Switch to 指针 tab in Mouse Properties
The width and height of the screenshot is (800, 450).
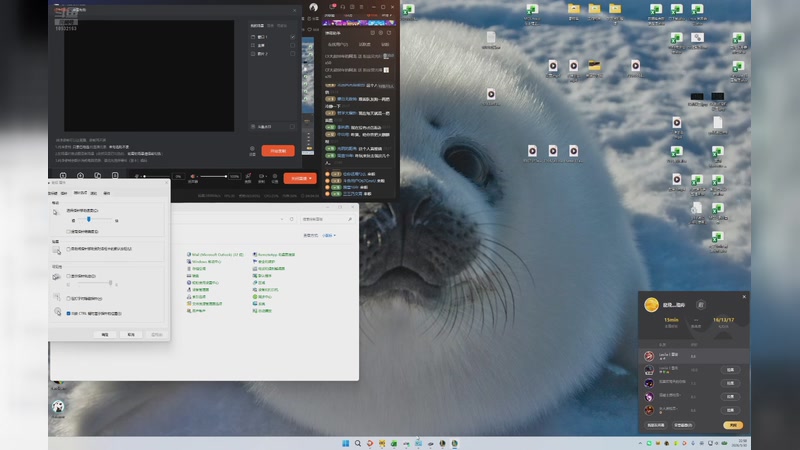click(x=64, y=193)
